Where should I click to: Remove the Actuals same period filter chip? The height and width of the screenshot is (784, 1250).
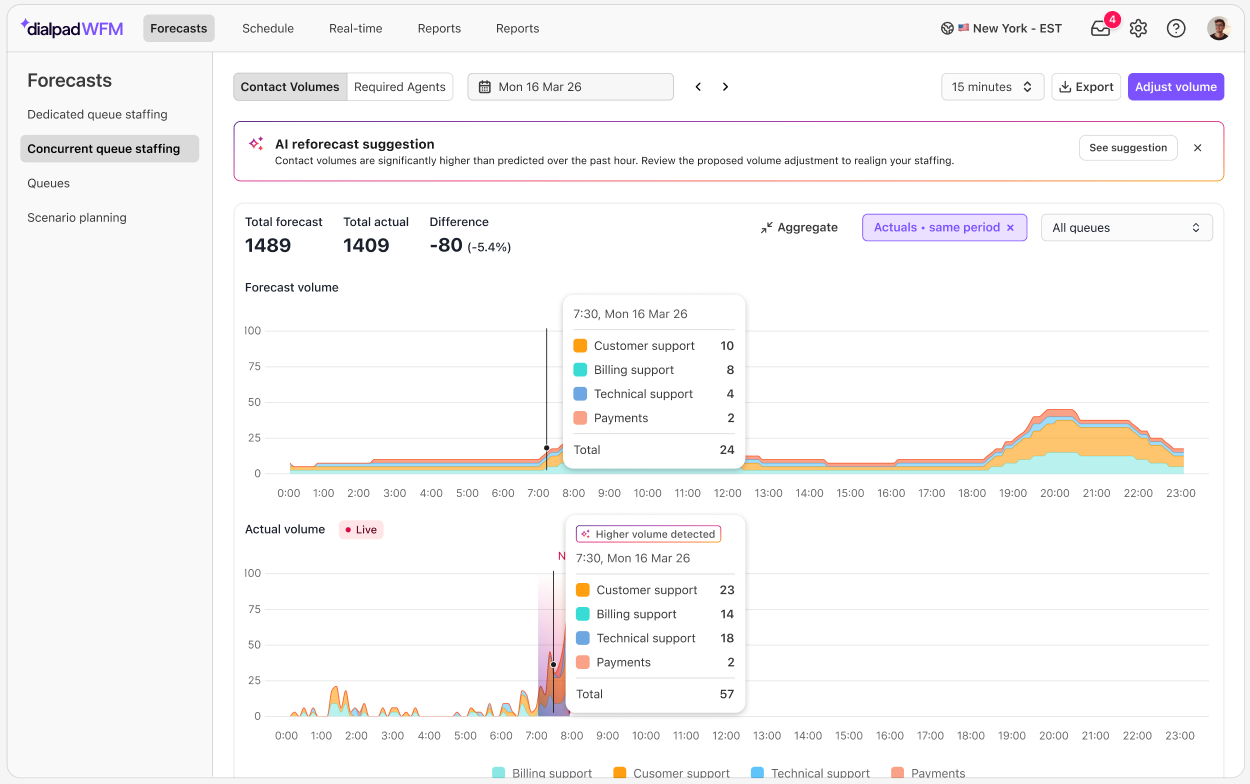pyautogui.click(x=1010, y=228)
